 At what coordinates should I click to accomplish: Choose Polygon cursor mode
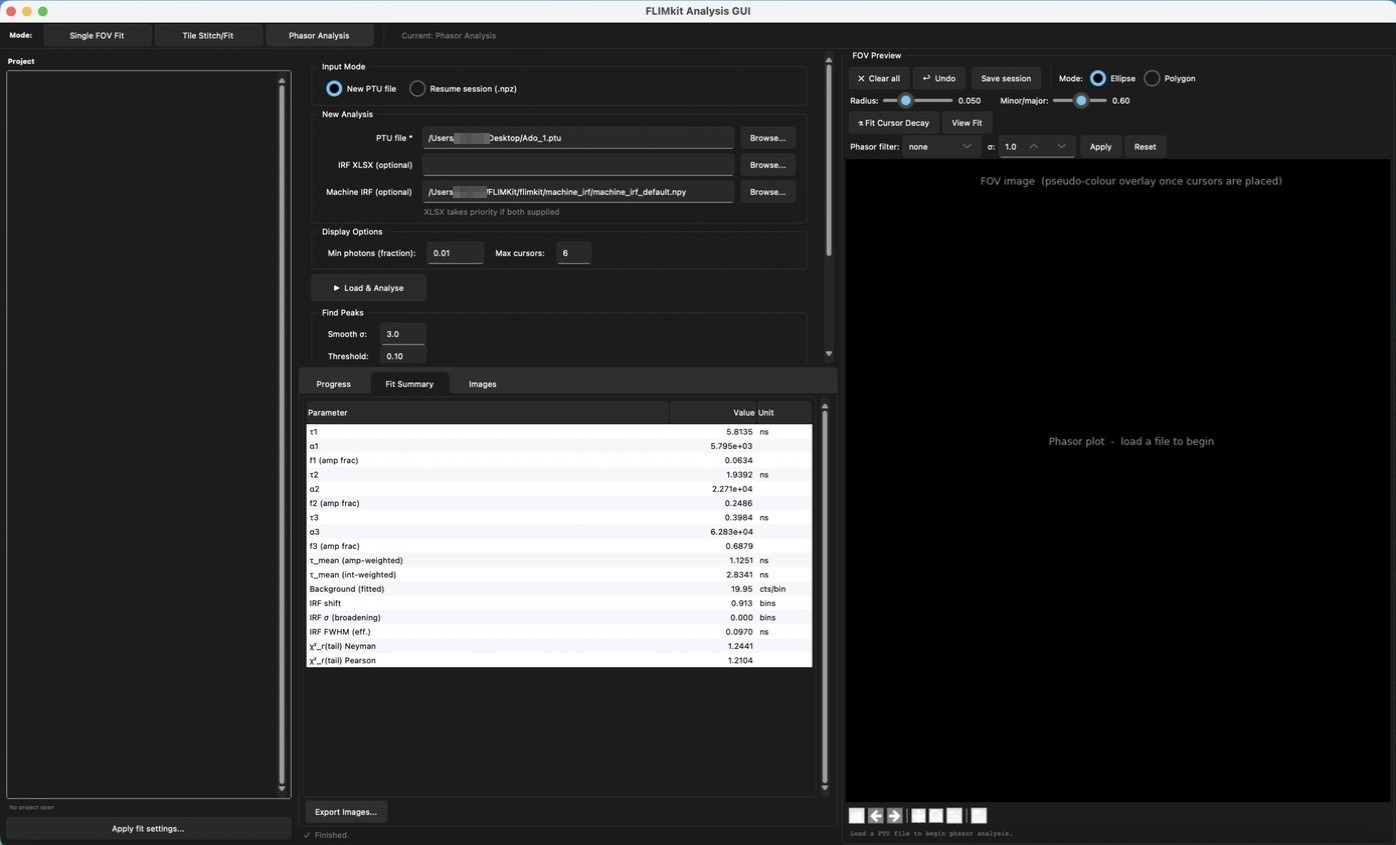[x=1152, y=78]
